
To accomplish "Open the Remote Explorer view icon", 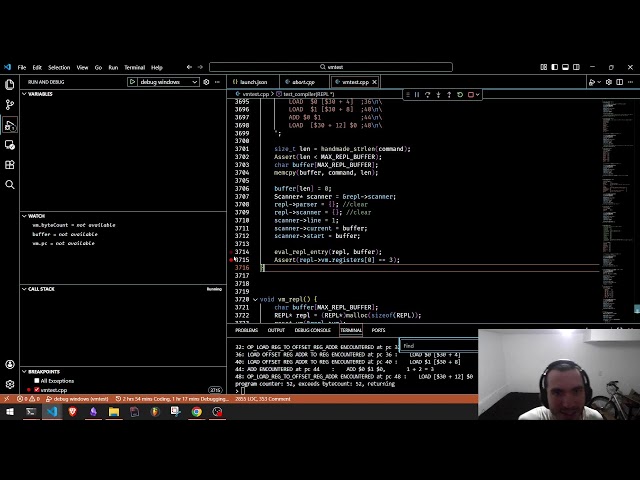I will pos(9,145).
